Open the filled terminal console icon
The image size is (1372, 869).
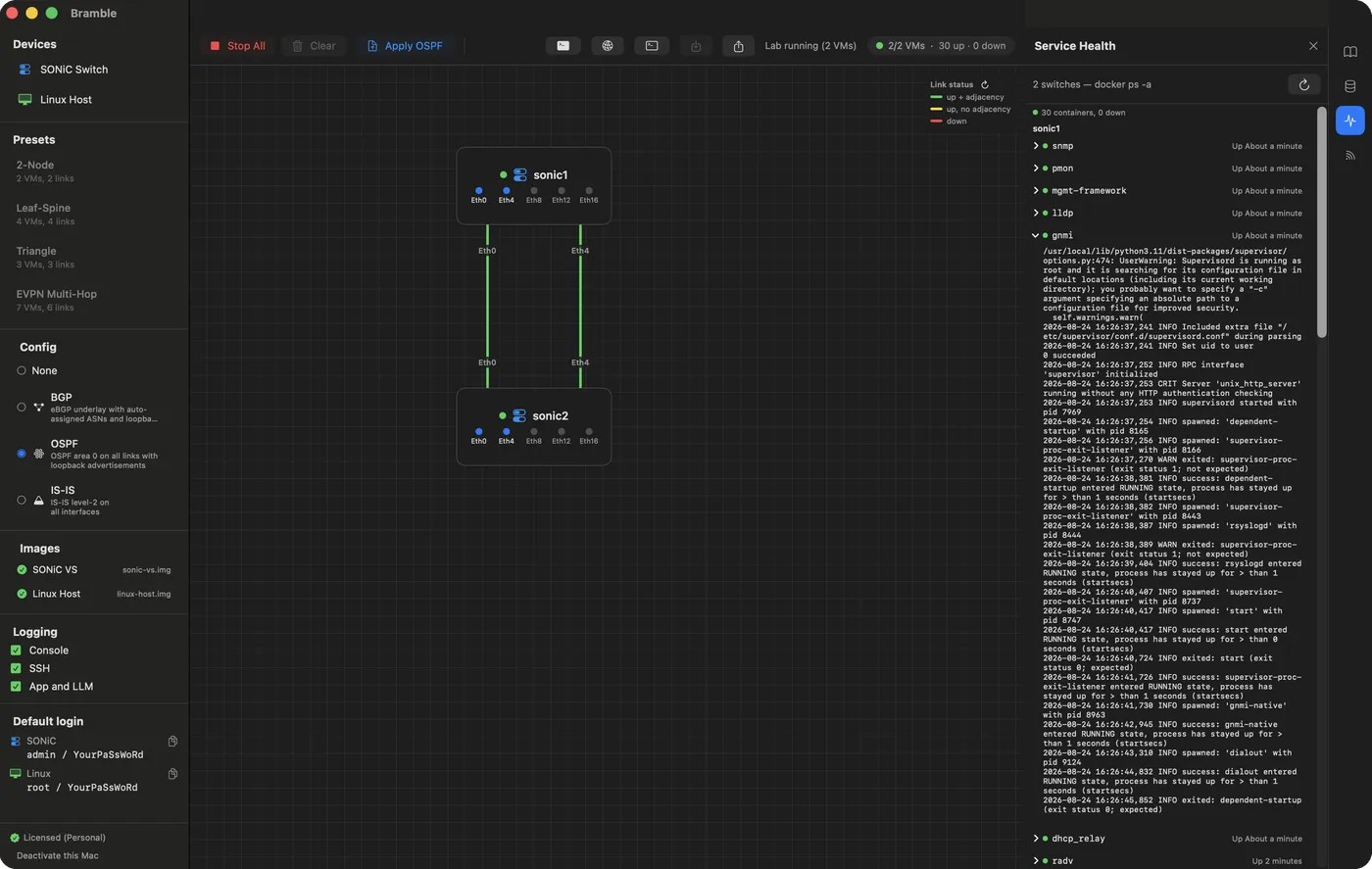tap(563, 46)
